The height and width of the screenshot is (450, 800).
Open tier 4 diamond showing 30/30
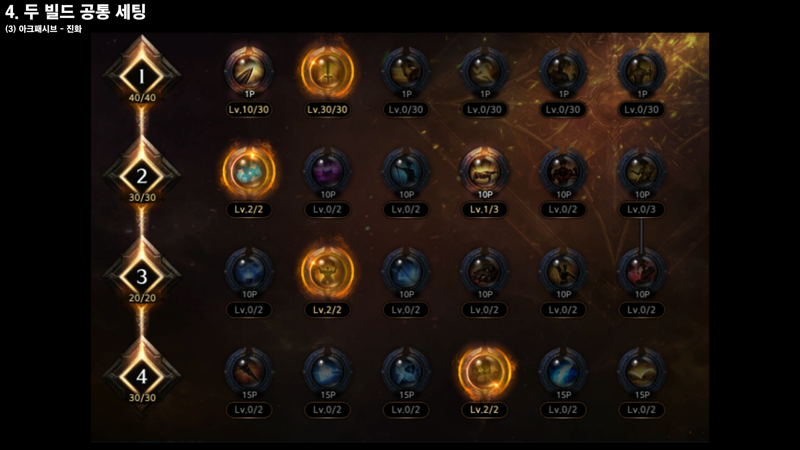(142, 377)
